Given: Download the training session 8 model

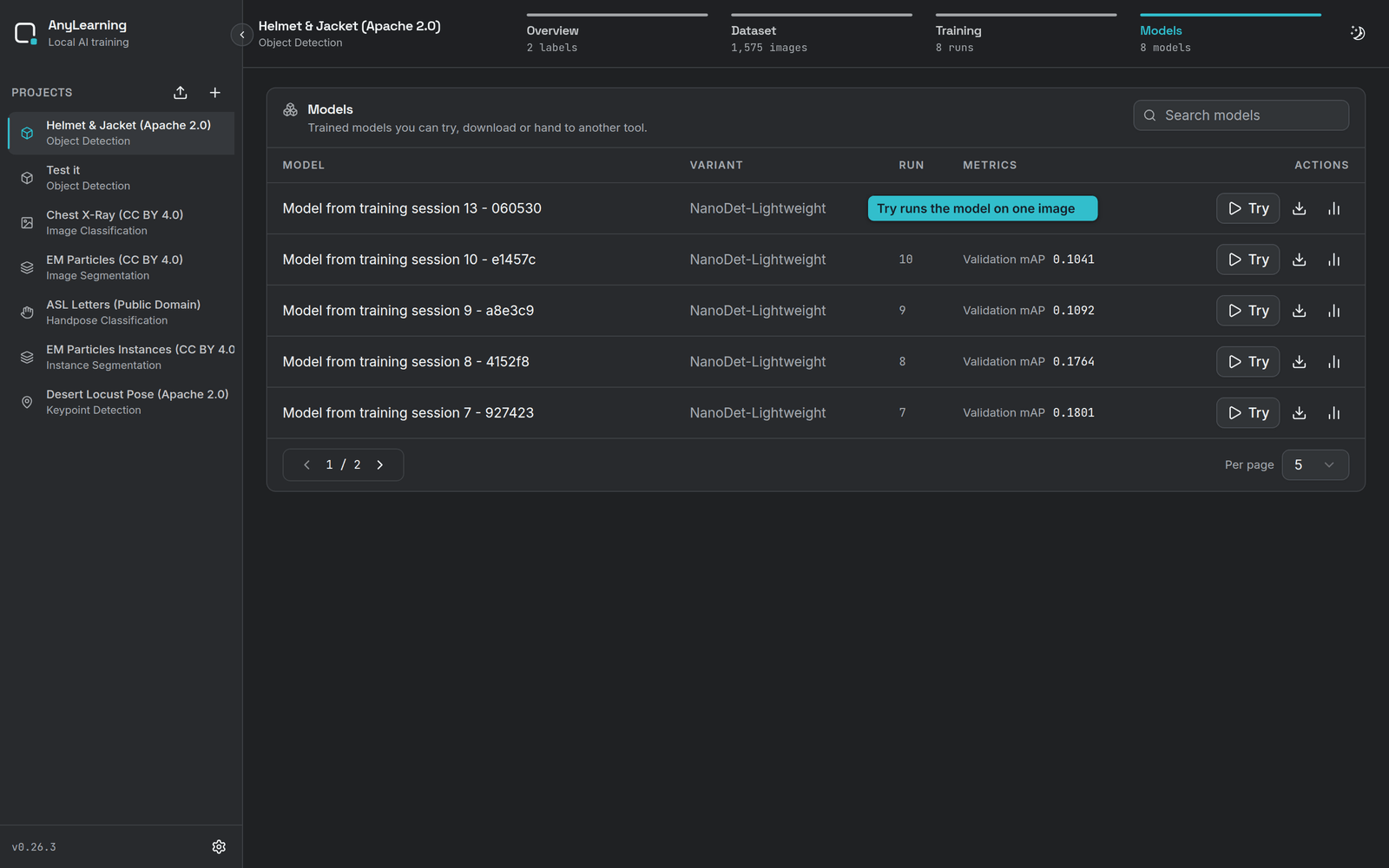Looking at the screenshot, I should [x=1300, y=362].
